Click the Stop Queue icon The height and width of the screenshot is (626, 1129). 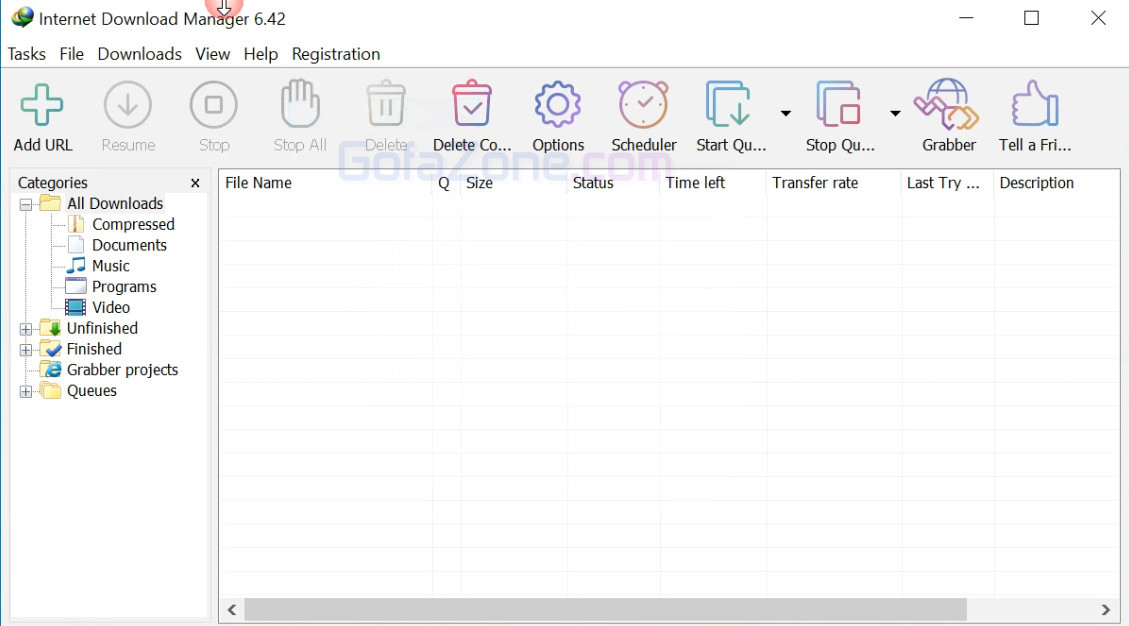coord(839,105)
